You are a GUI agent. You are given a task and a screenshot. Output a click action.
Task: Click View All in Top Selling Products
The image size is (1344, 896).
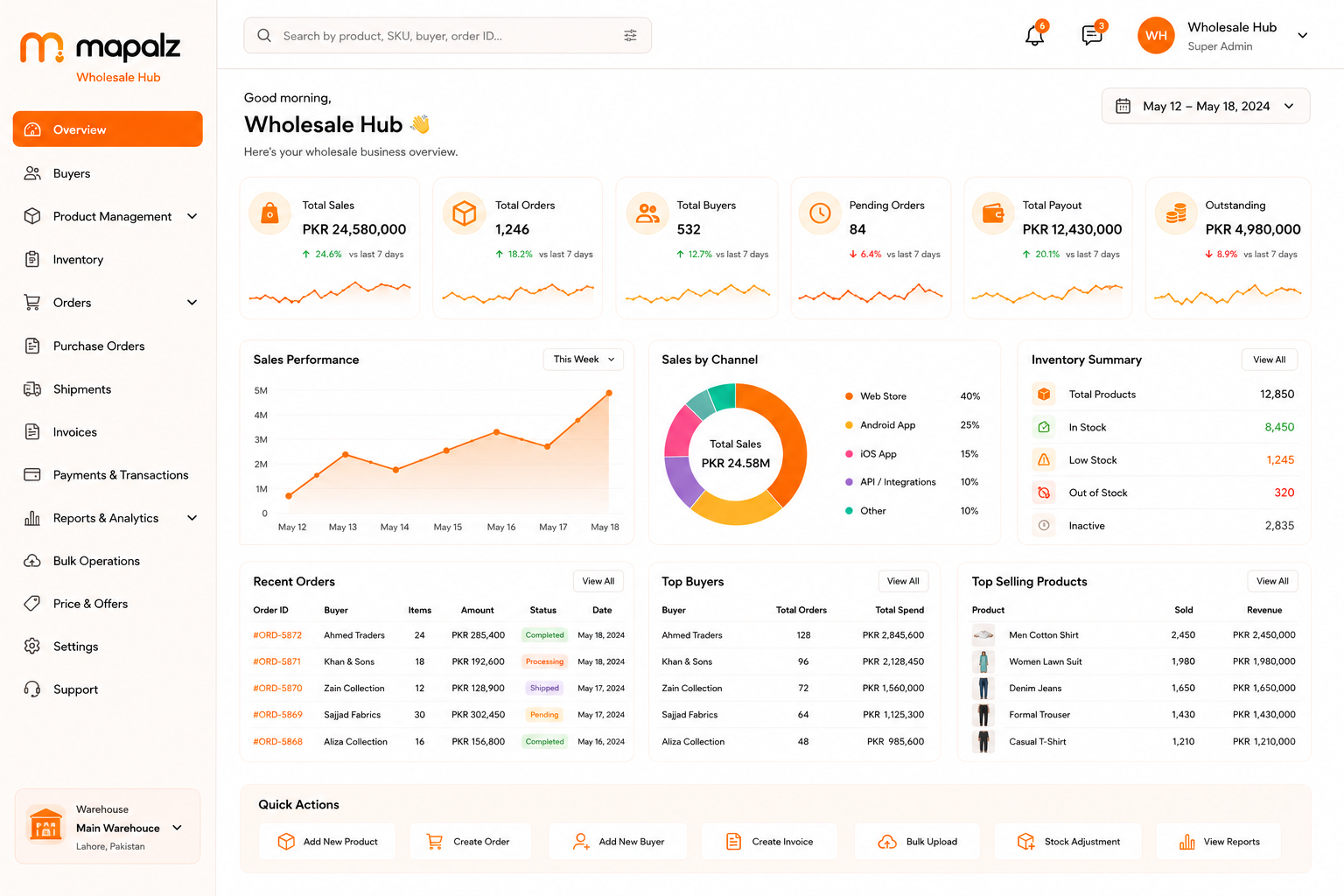tap(1272, 581)
